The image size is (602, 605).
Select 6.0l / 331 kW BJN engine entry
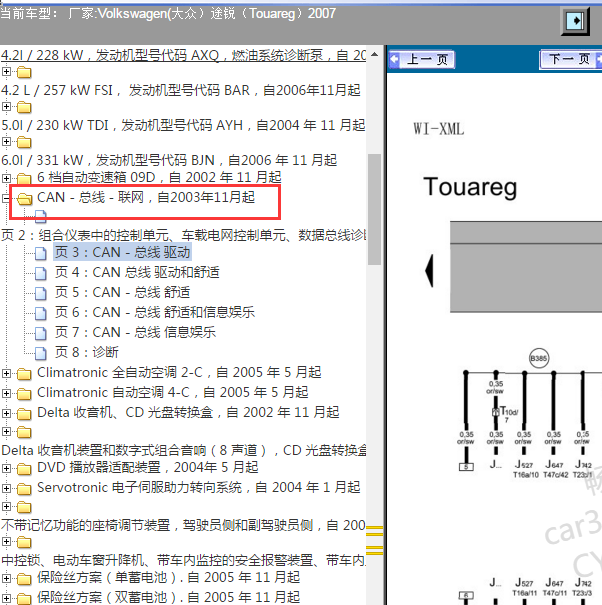[x=169, y=160]
